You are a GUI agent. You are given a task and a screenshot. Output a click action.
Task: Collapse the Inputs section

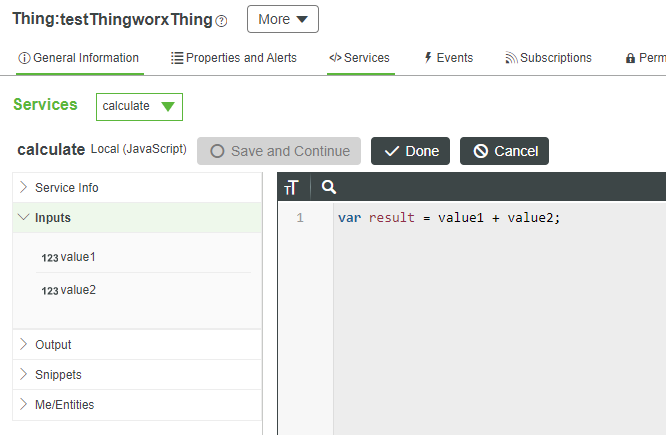(137, 218)
